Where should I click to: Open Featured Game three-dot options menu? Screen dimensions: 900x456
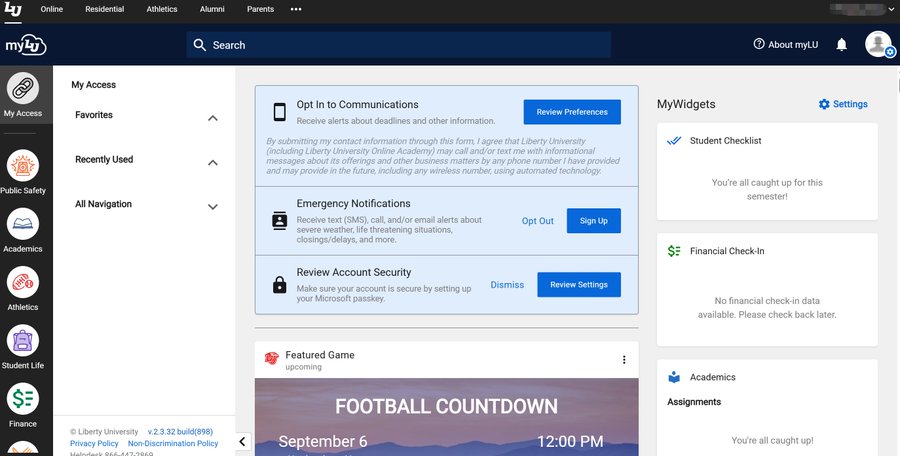point(624,360)
